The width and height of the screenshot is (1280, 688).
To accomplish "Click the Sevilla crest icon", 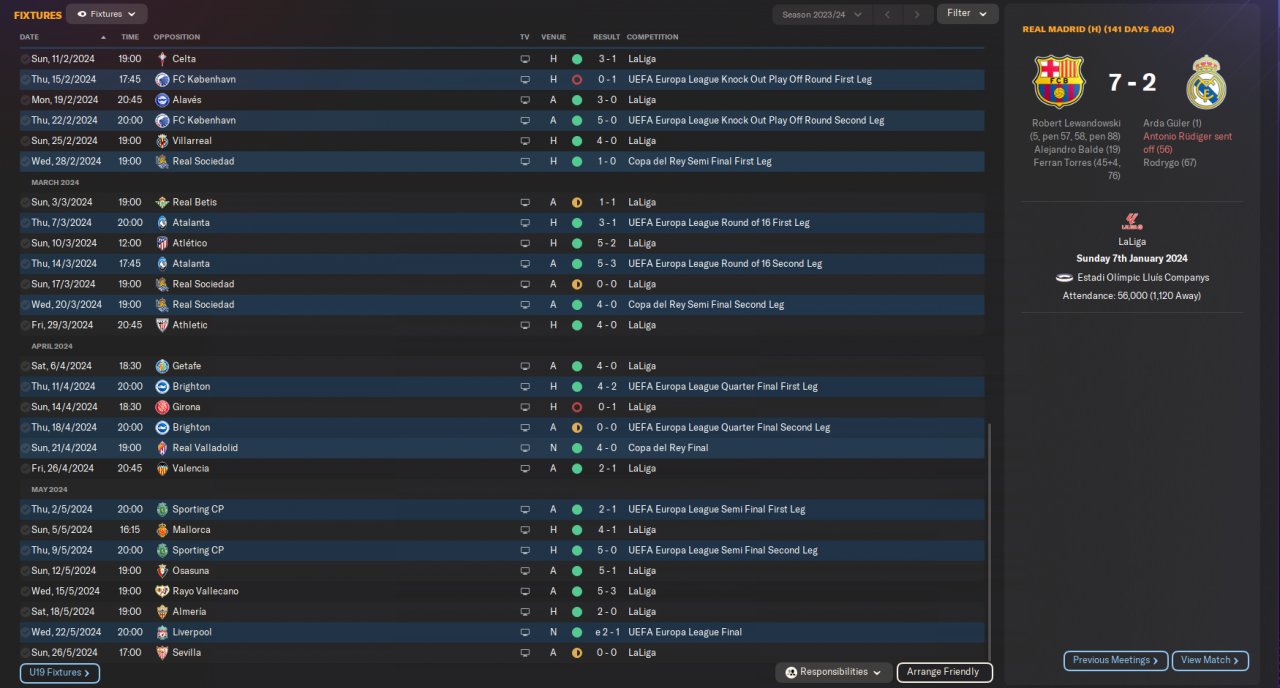I will tap(162, 652).
